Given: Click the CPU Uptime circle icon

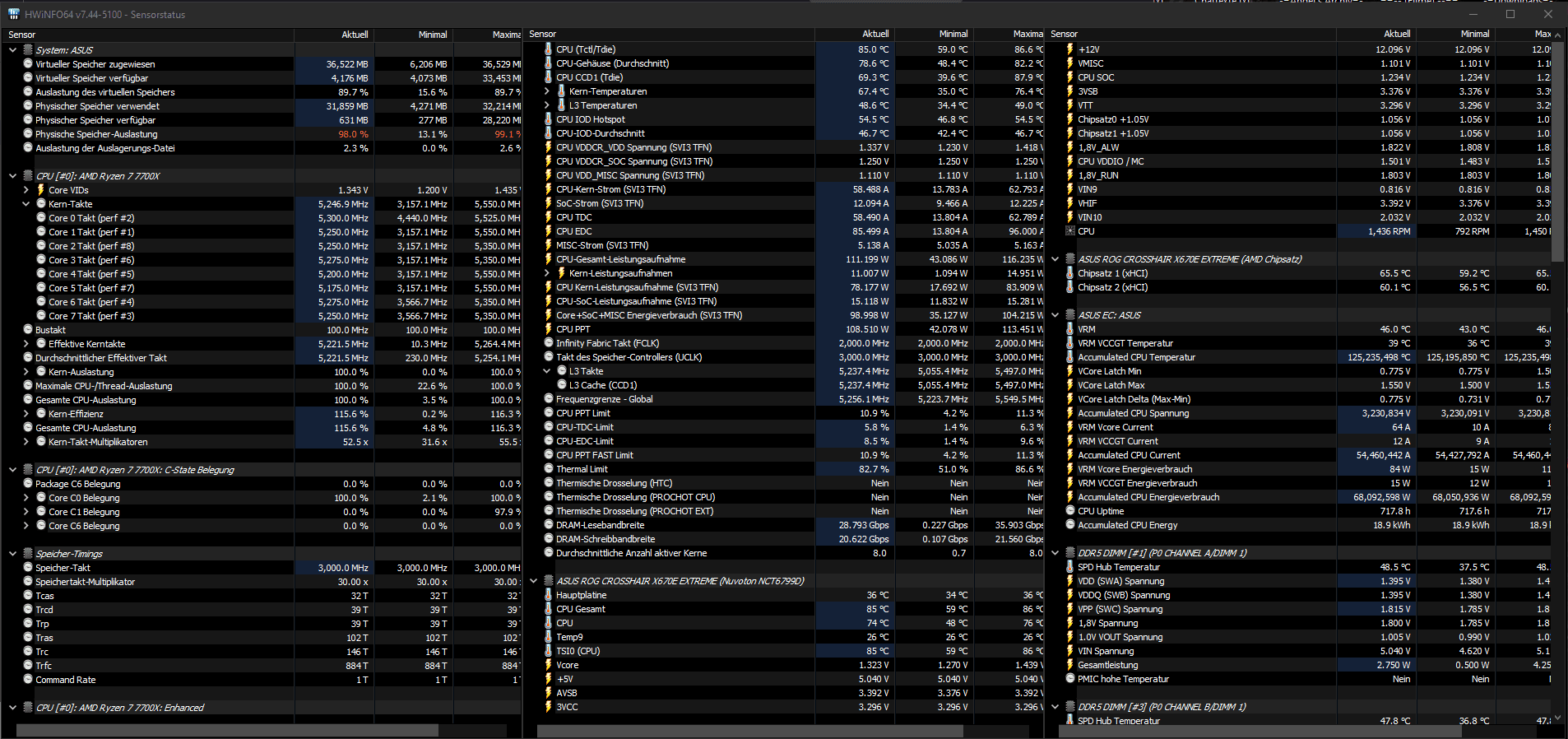Looking at the screenshot, I should click(1070, 511).
